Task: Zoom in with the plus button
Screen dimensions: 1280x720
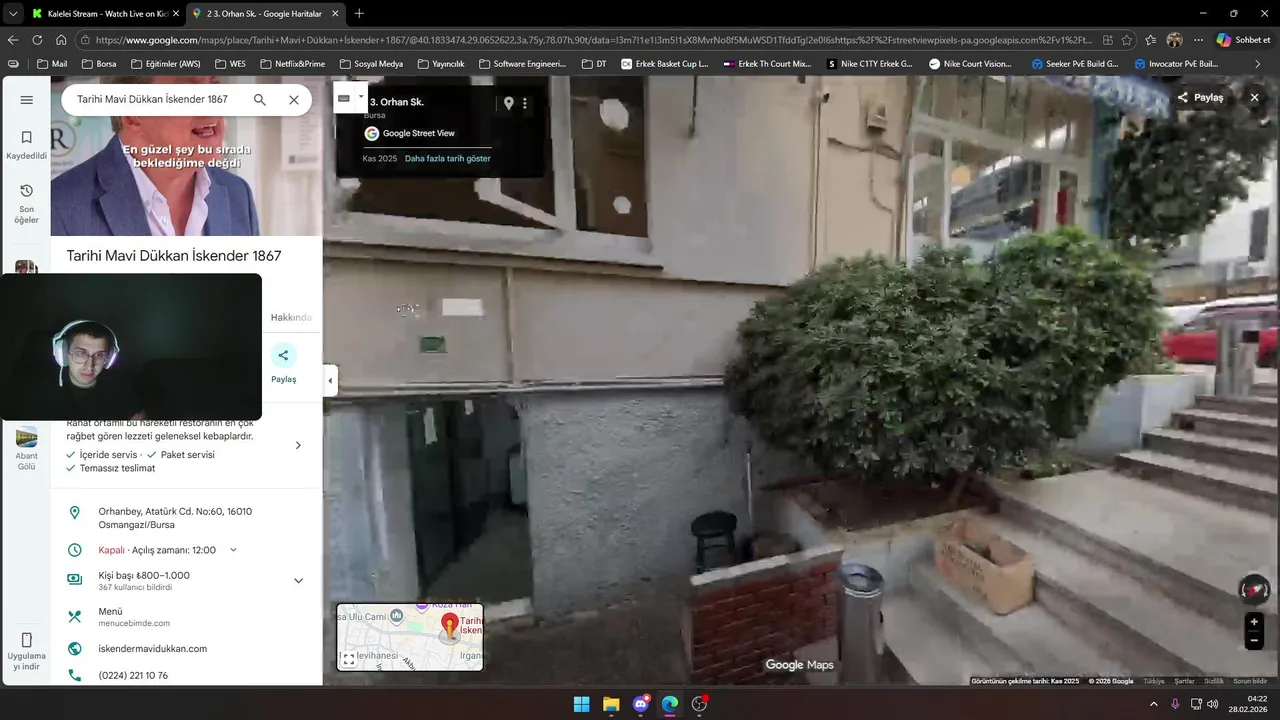Action: [x=1254, y=622]
